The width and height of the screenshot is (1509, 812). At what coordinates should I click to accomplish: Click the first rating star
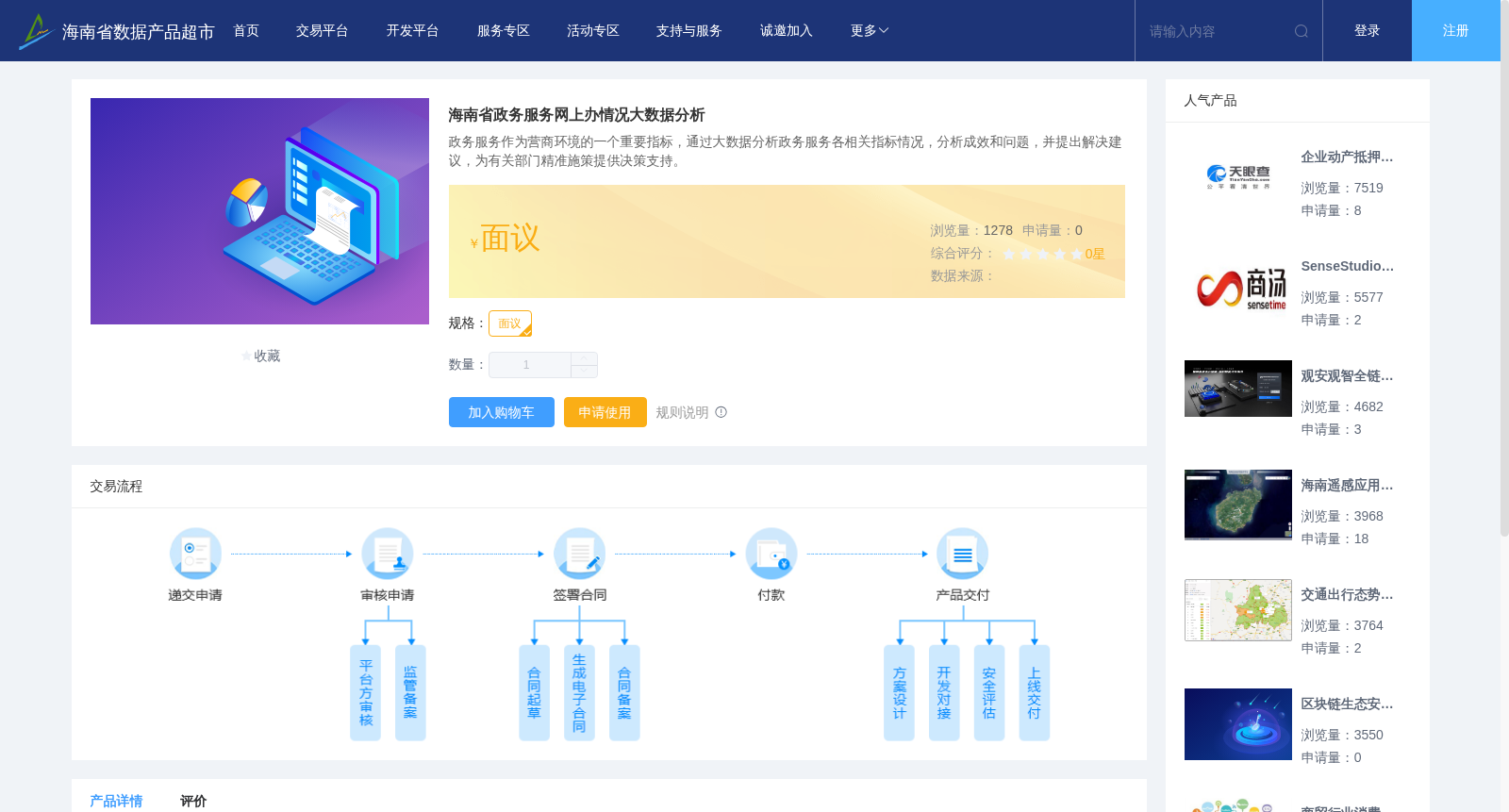(x=1009, y=255)
